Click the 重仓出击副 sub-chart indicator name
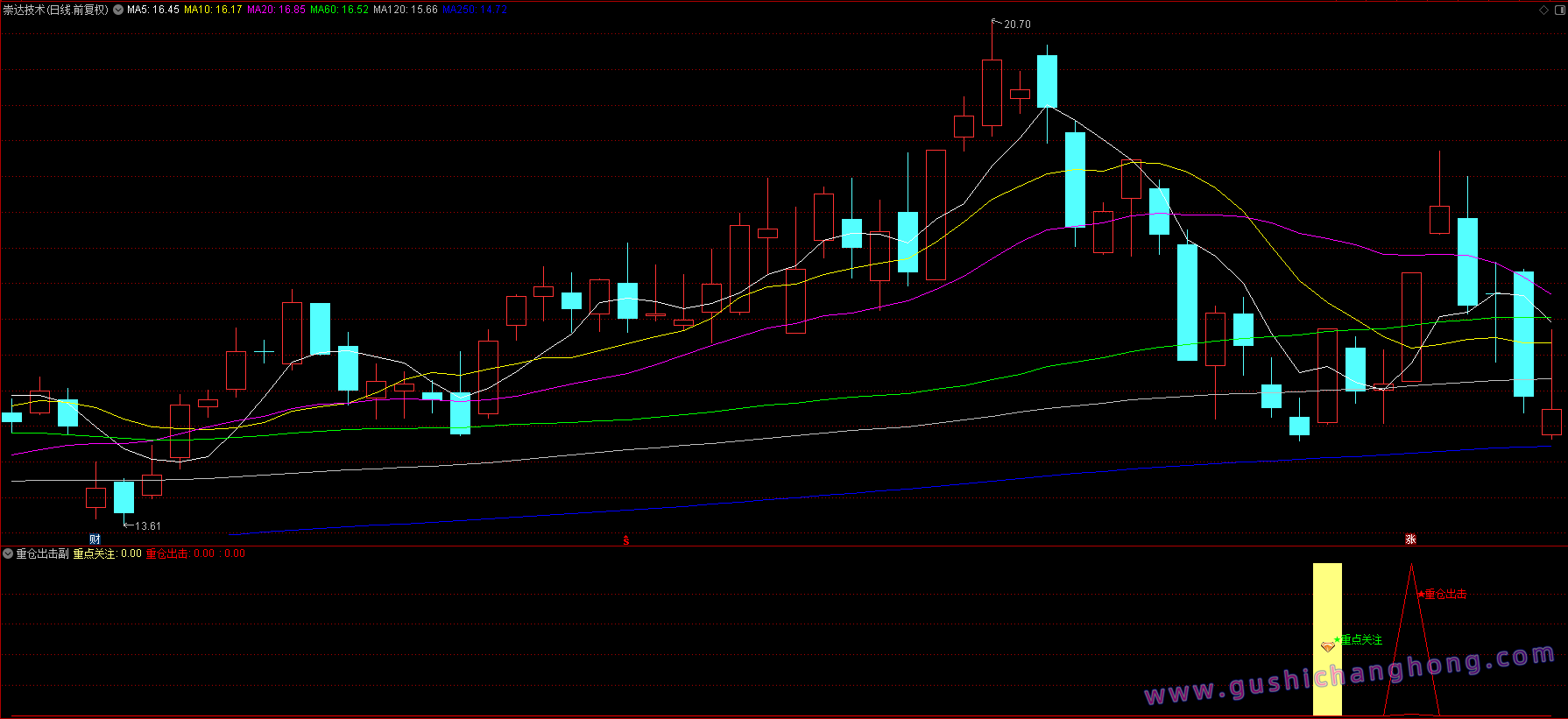The height and width of the screenshot is (719, 1568). pos(42,553)
